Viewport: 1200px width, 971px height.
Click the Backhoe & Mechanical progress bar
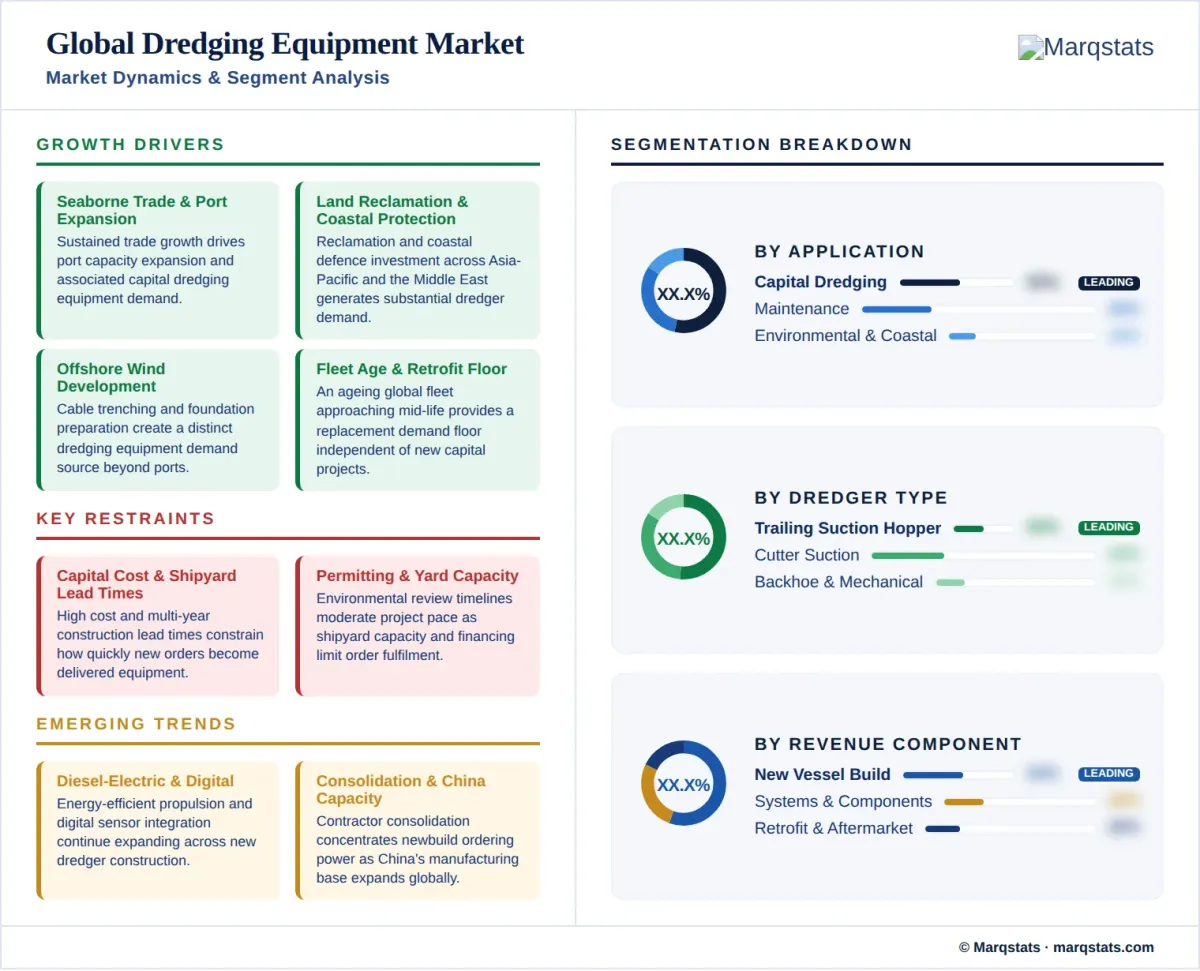click(1016, 583)
